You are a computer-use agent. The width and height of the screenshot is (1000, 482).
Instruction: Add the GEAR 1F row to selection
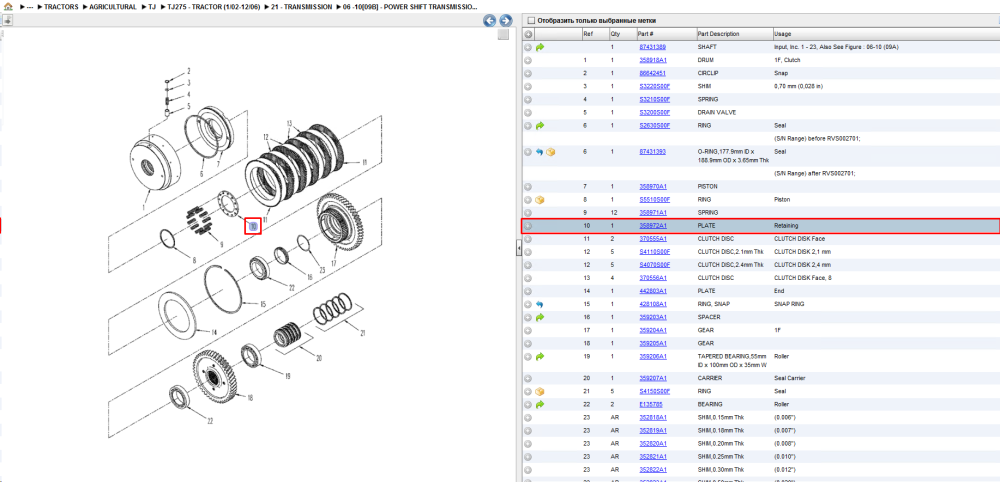coord(528,330)
